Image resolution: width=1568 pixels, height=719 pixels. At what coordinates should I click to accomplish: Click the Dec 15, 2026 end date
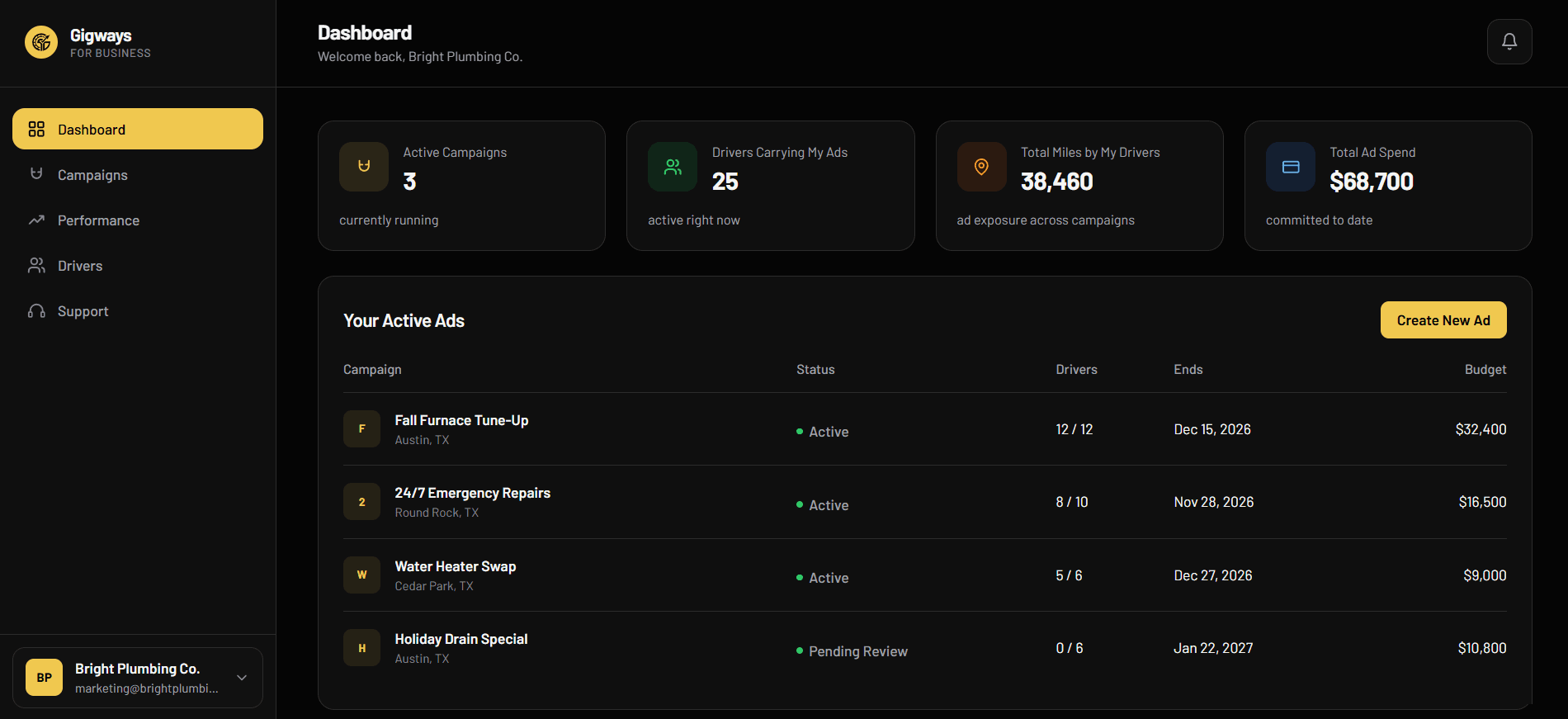point(1212,429)
